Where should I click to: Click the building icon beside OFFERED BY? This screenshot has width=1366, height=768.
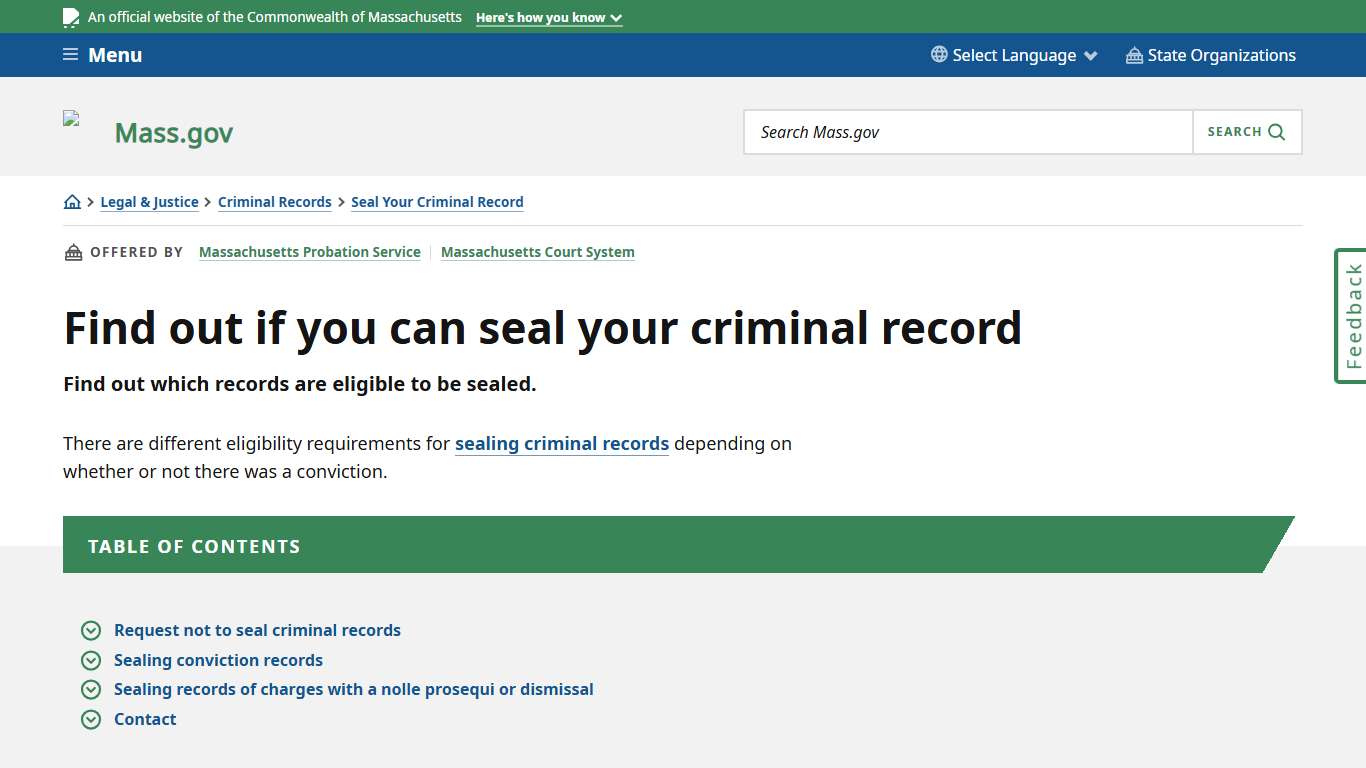click(73, 252)
